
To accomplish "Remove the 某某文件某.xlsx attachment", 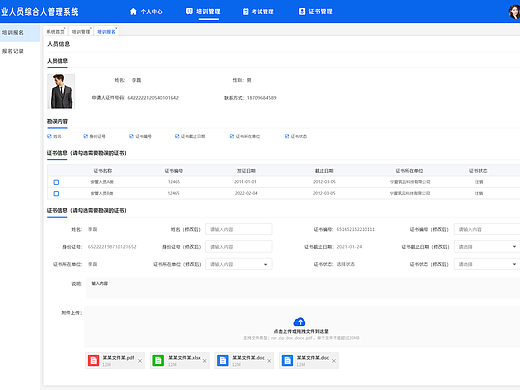I will pos(205,361).
